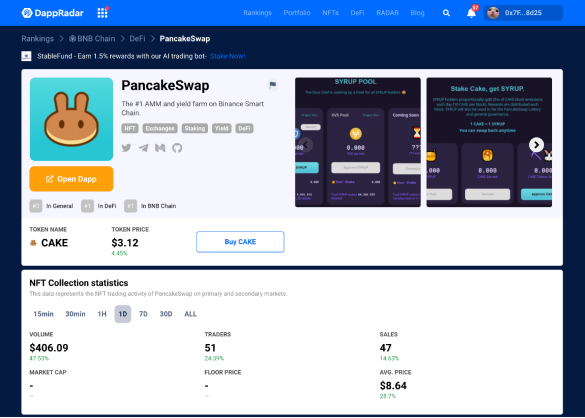The width and height of the screenshot is (585, 418).
Task: Select the Staking tag
Action: tap(195, 128)
